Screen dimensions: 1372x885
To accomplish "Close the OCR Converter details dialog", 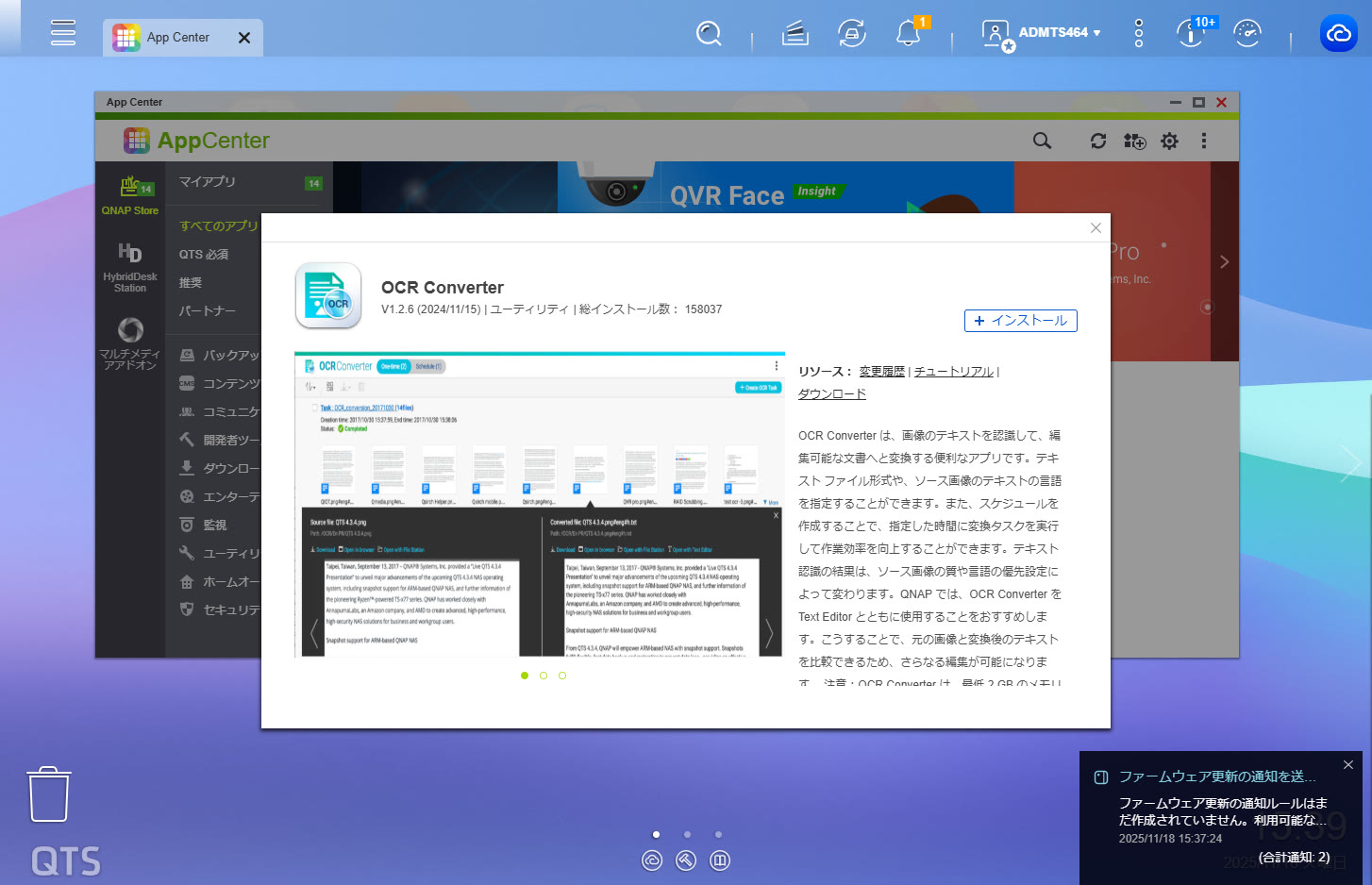I will tap(1096, 228).
